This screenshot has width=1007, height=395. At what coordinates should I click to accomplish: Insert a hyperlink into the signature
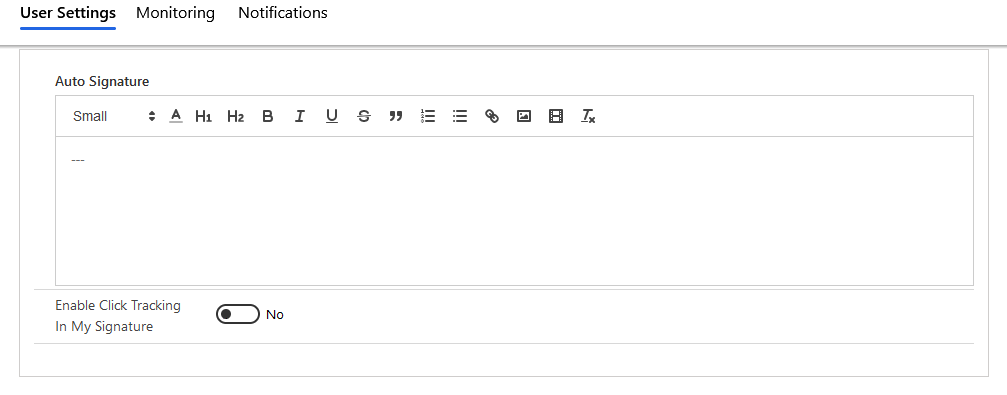492,116
